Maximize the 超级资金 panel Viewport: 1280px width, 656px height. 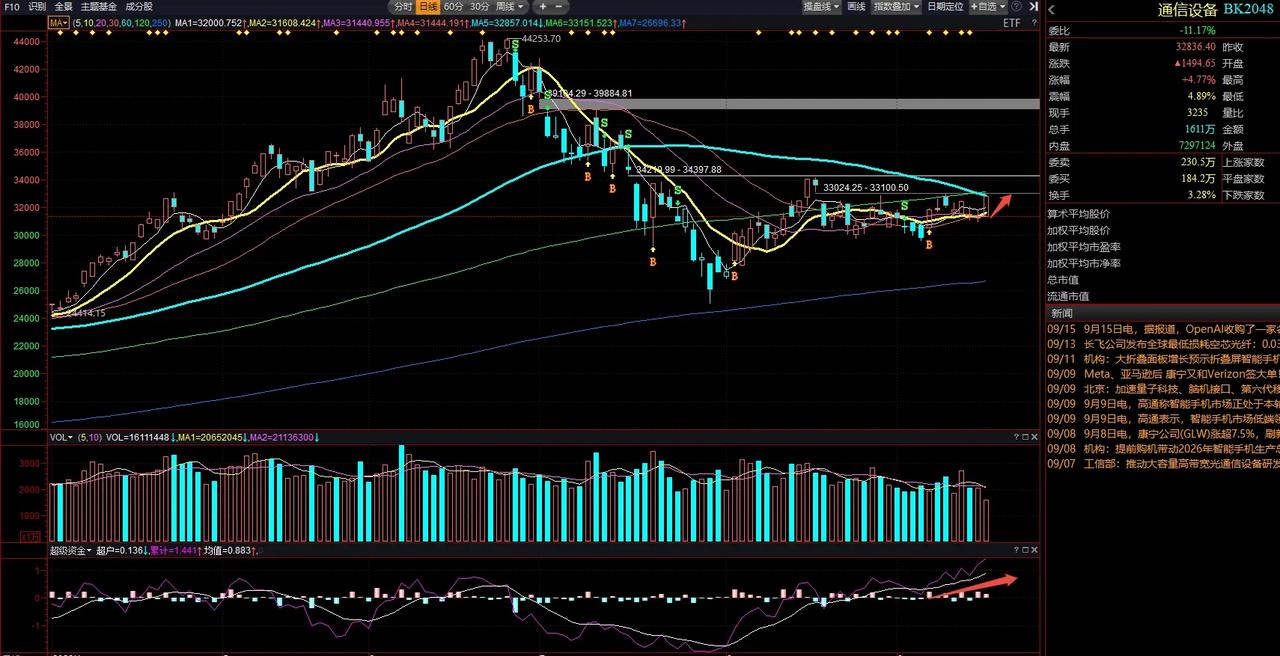(1024, 550)
